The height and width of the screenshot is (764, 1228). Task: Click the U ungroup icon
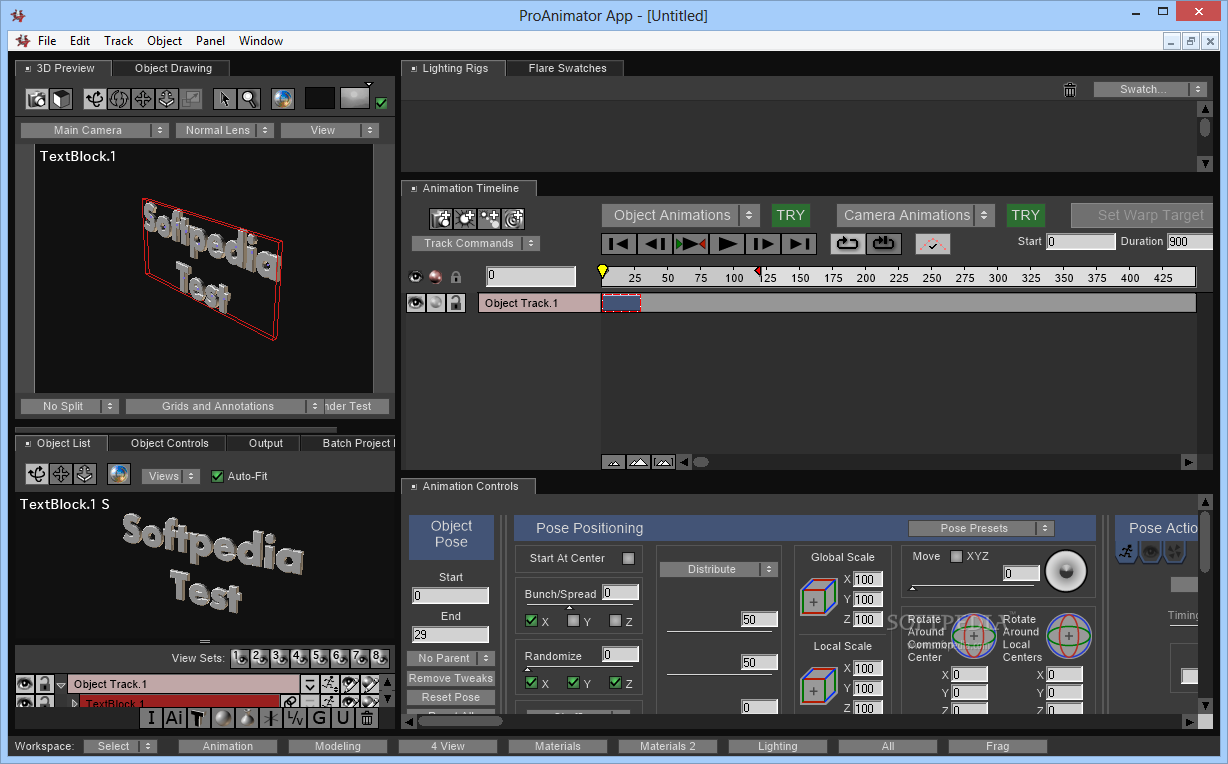[x=343, y=717]
